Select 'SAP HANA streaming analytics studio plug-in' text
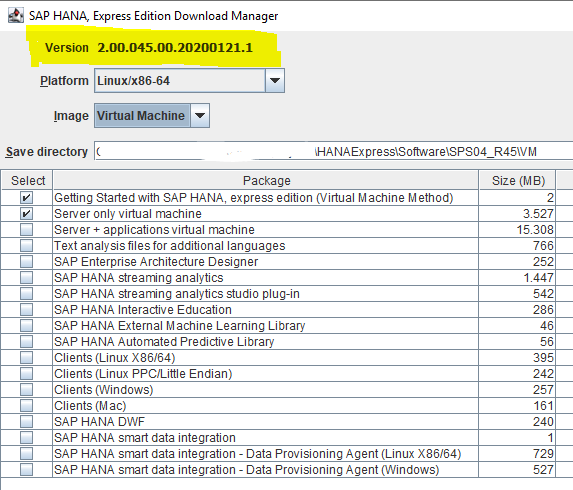This screenshot has width=573, height=490. point(177,294)
